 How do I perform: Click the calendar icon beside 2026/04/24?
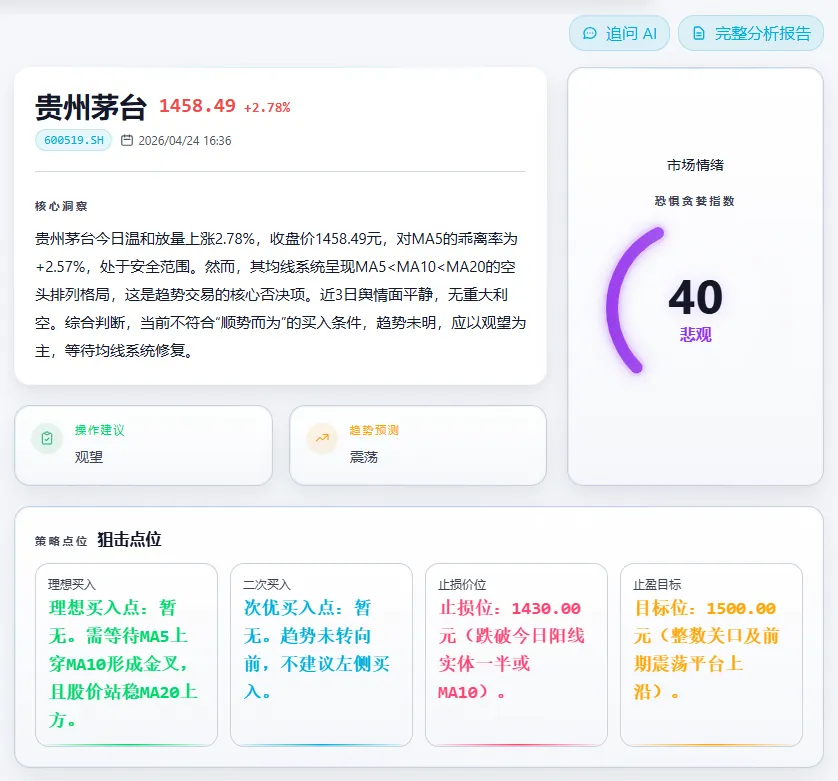[x=127, y=141]
